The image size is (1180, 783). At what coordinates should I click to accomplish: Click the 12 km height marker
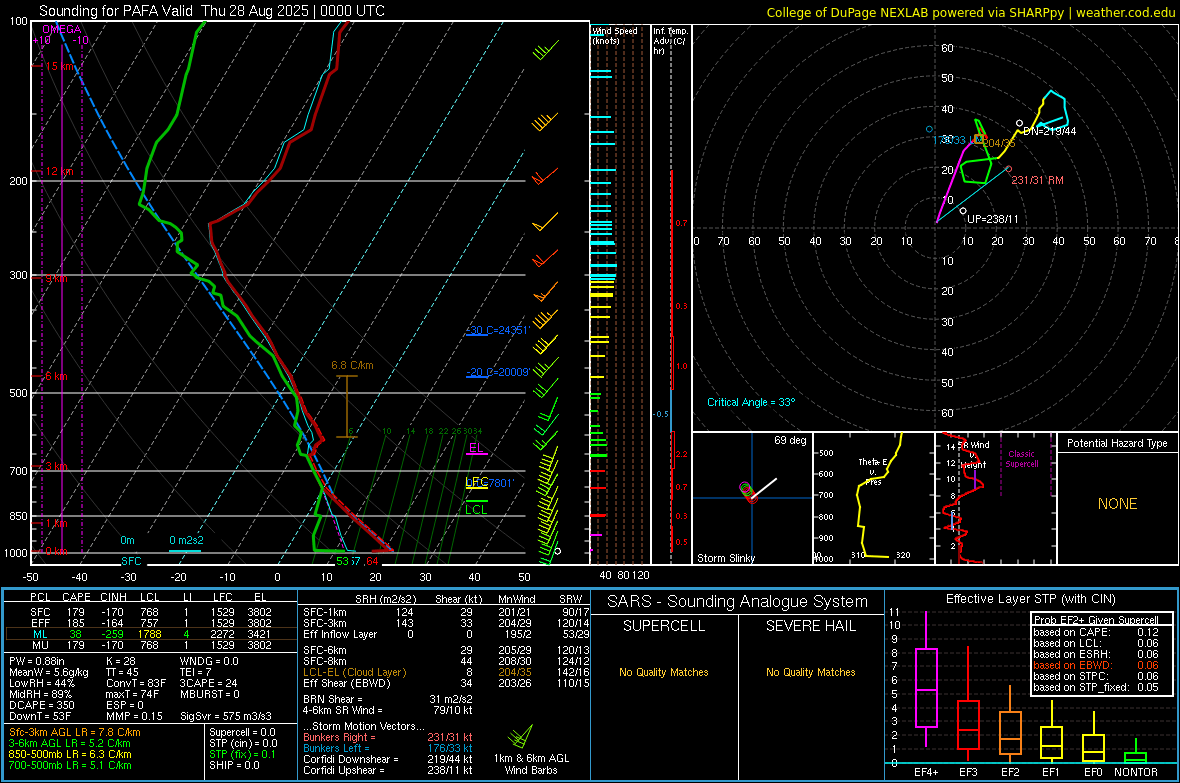click(x=59, y=172)
